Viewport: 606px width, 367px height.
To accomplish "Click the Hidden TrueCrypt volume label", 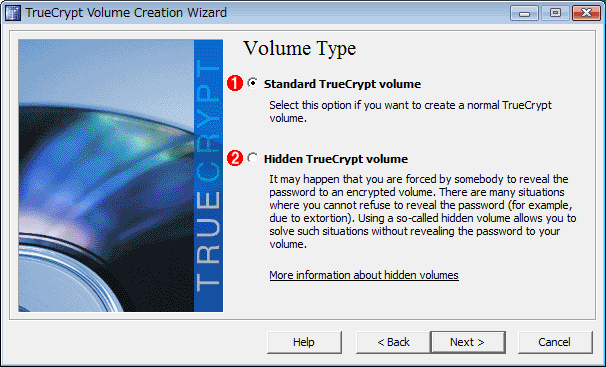I will [336, 159].
